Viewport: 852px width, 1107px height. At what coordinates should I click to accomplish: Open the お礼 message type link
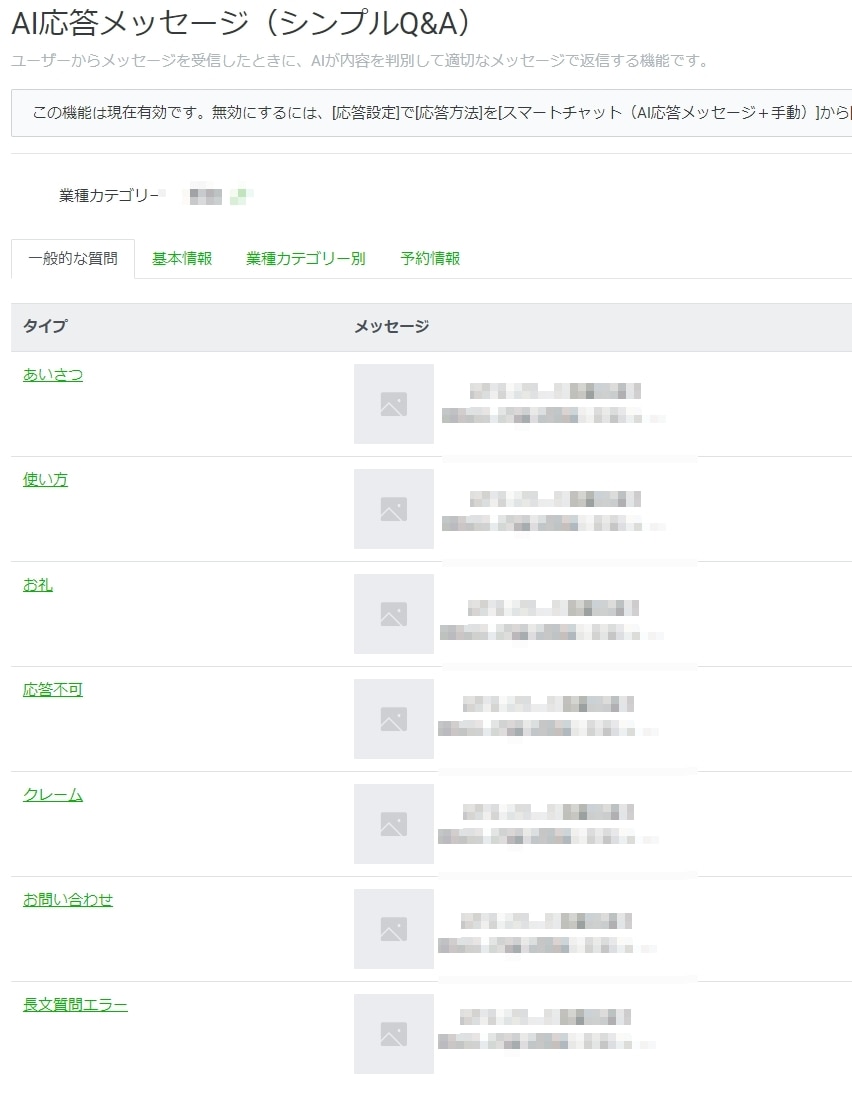pos(38,585)
